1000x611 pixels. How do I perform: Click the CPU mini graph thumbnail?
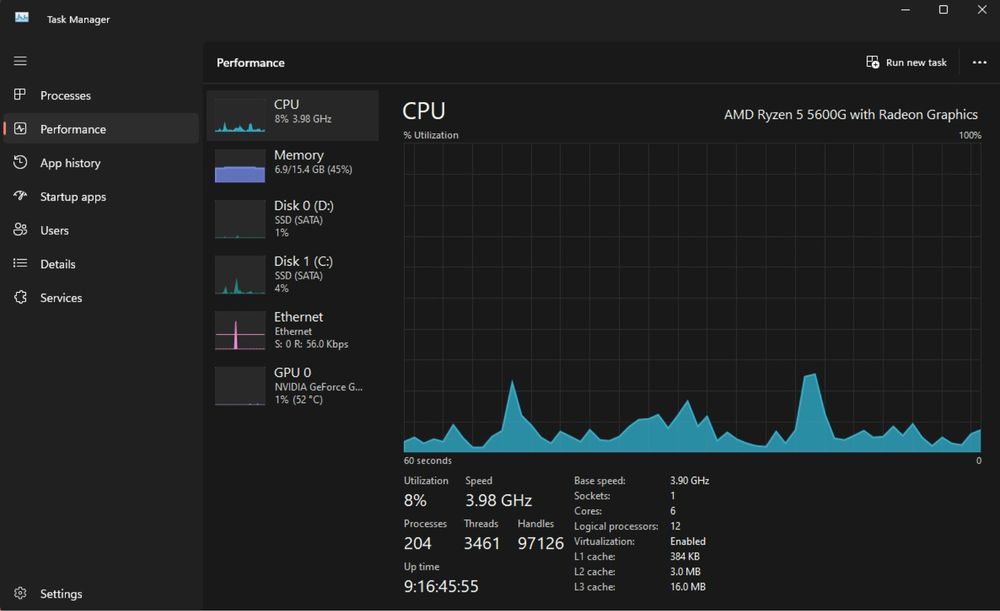coord(240,115)
